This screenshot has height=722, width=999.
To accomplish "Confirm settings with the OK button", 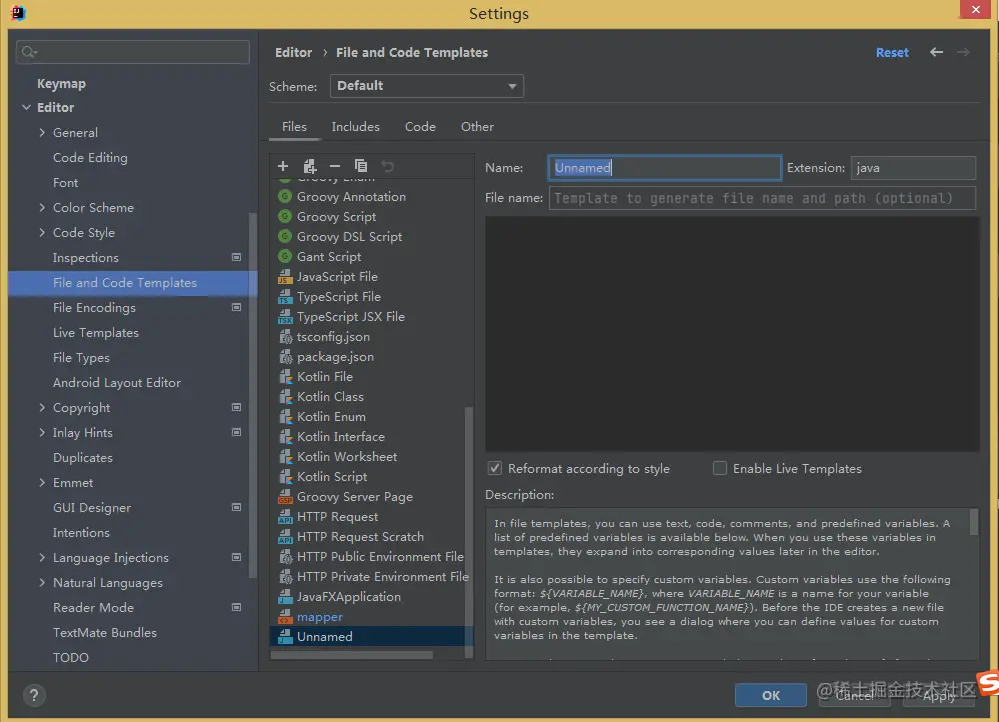I will coord(771,695).
